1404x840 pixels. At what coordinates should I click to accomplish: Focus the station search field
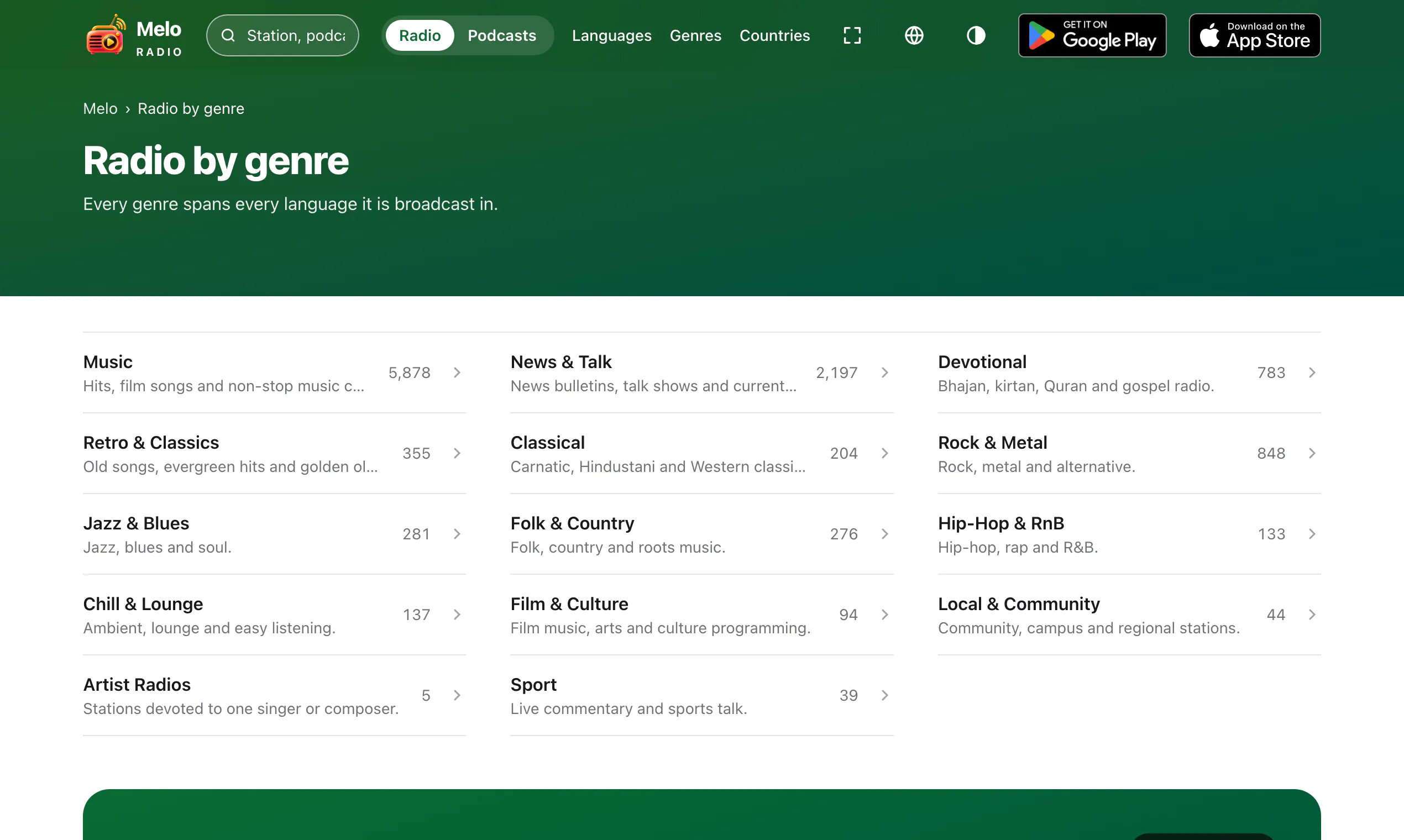point(282,36)
